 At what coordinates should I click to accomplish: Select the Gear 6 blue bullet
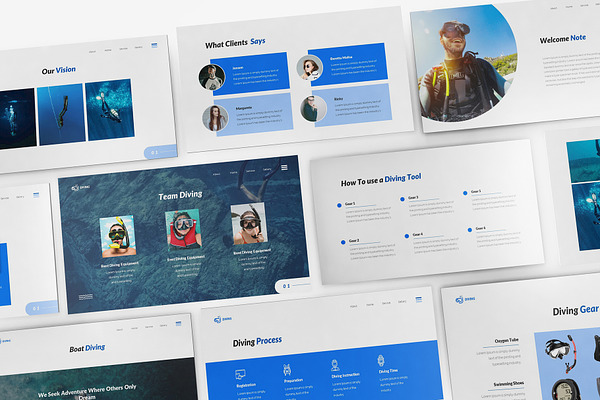470,230
